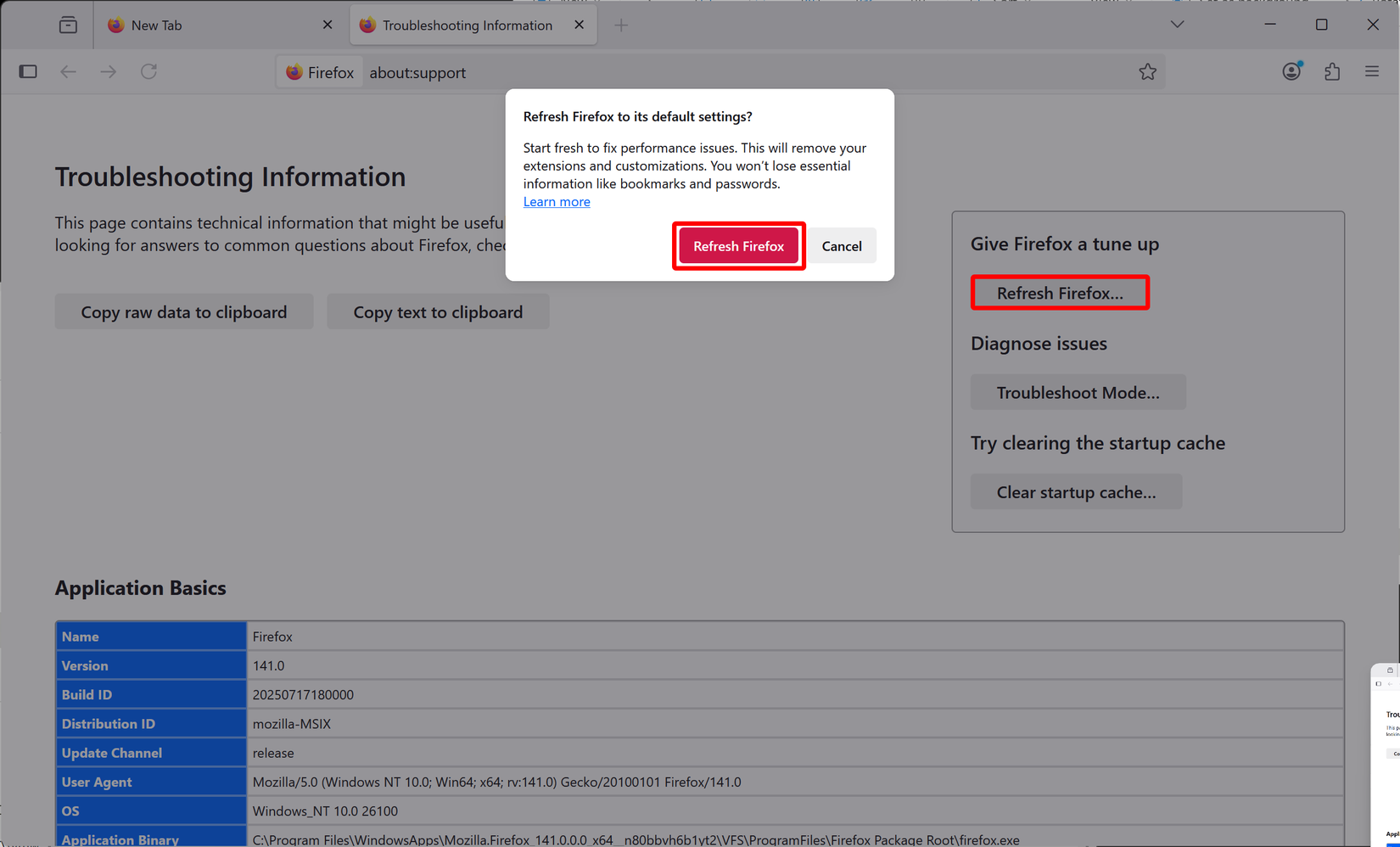Open the list all tabs dropdown chevron

(1177, 25)
